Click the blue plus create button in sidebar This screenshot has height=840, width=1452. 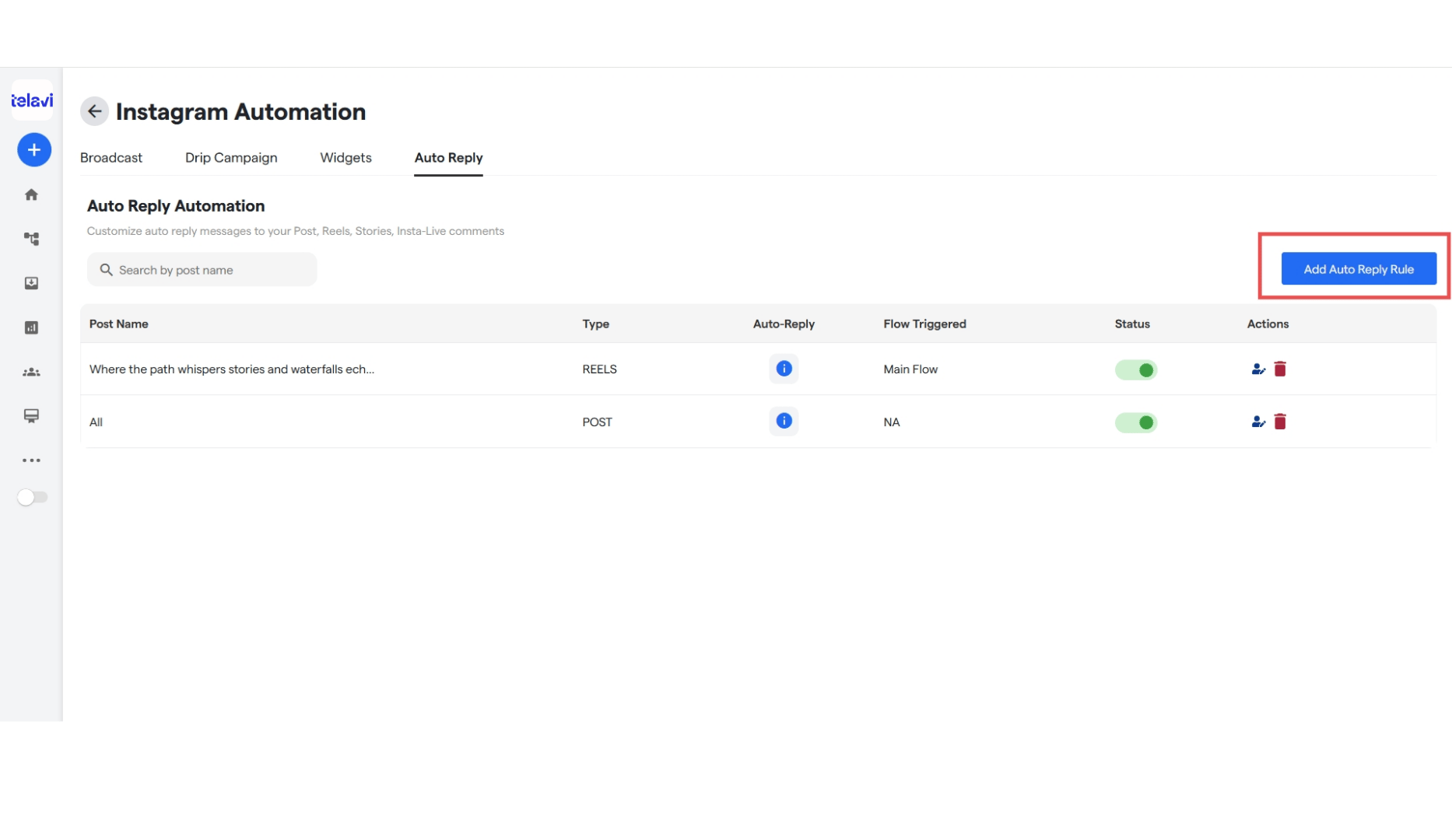(34, 149)
